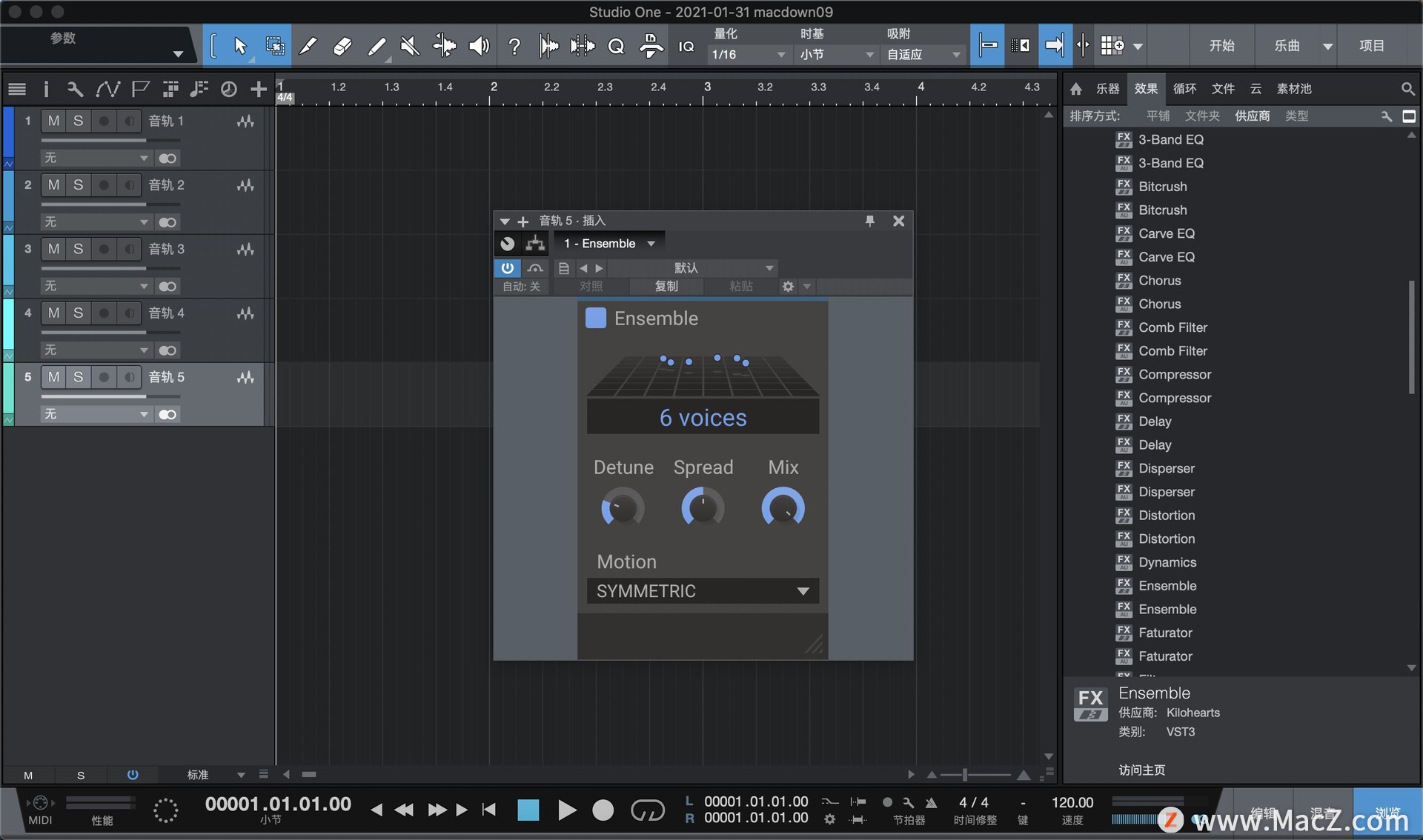Click the wrench options icon above tracks
Image resolution: width=1423 pixels, height=840 pixels.
pyautogui.click(x=74, y=89)
